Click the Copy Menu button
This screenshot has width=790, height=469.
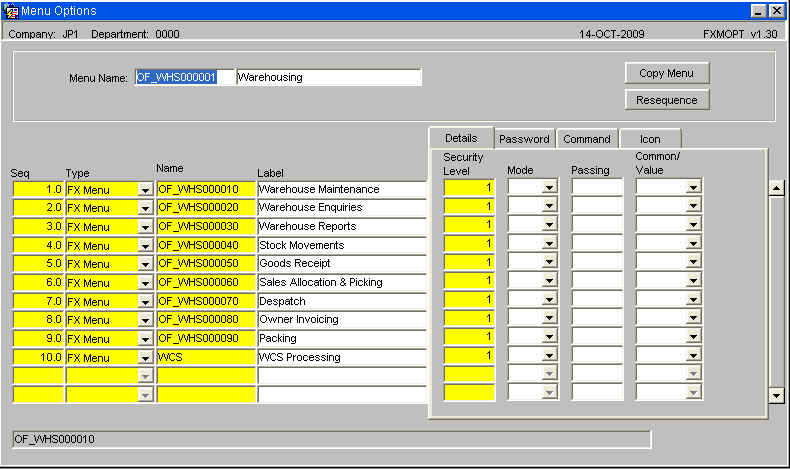tap(667, 73)
